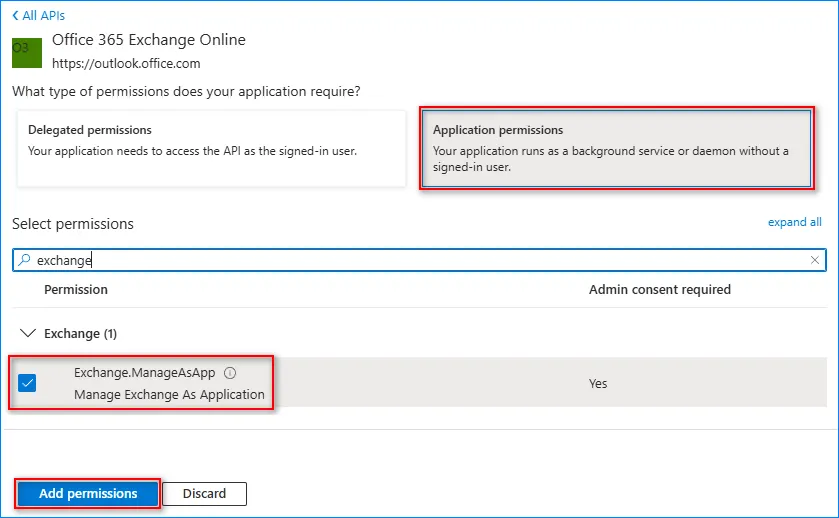
Task: Click the Discard button
Action: pos(204,493)
